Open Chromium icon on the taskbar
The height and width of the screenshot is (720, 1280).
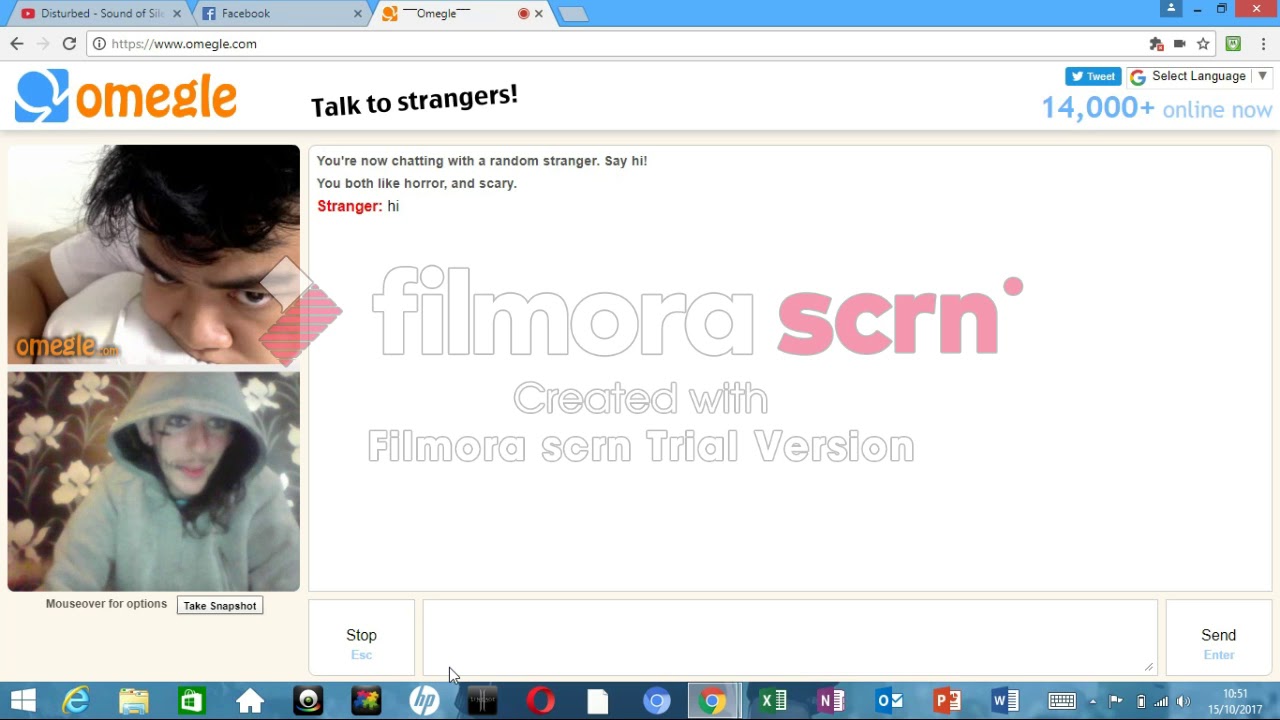click(x=656, y=701)
